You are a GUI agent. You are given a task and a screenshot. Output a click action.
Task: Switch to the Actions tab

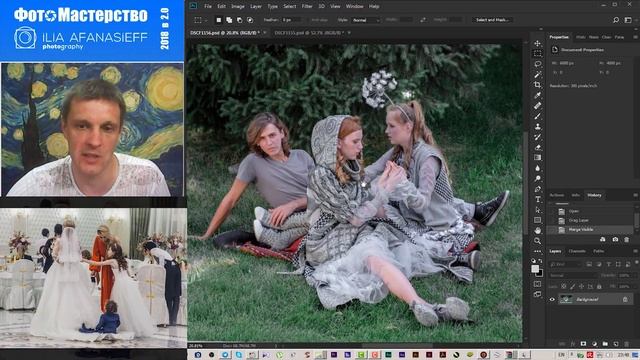click(x=557, y=195)
